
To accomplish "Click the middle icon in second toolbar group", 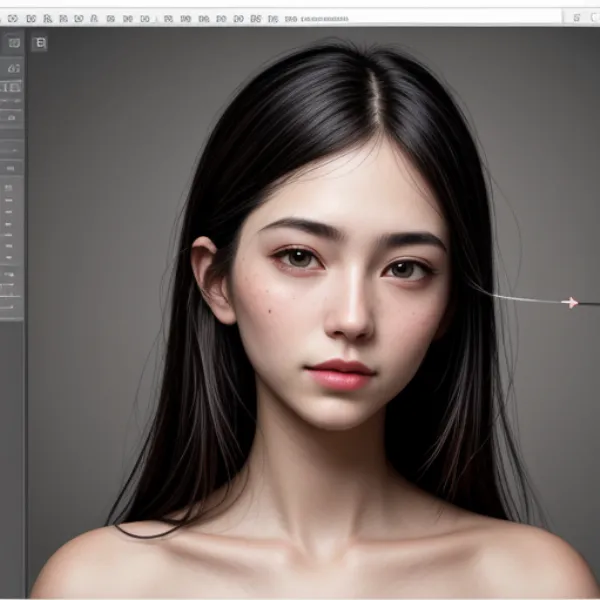I will pos(221,18).
